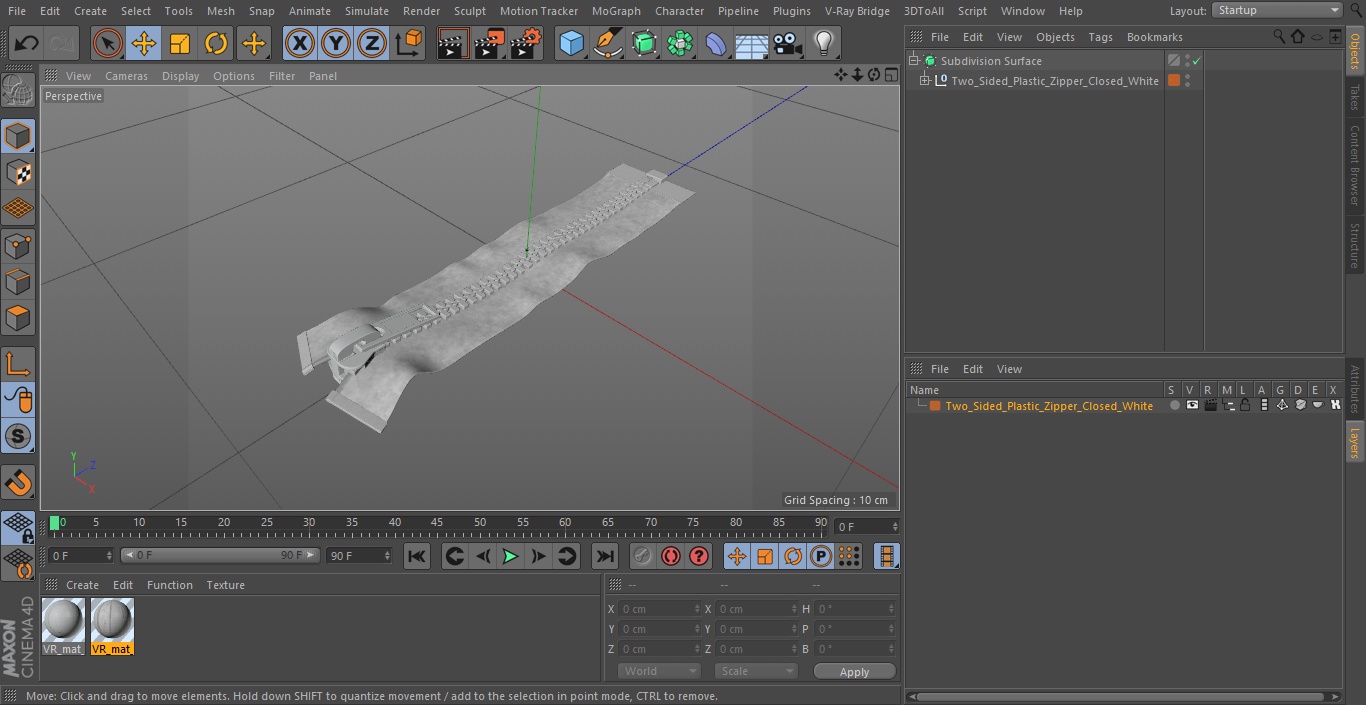
Task: Toggle Subdivision Surface enable checkmark
Action: point(1196,61)
